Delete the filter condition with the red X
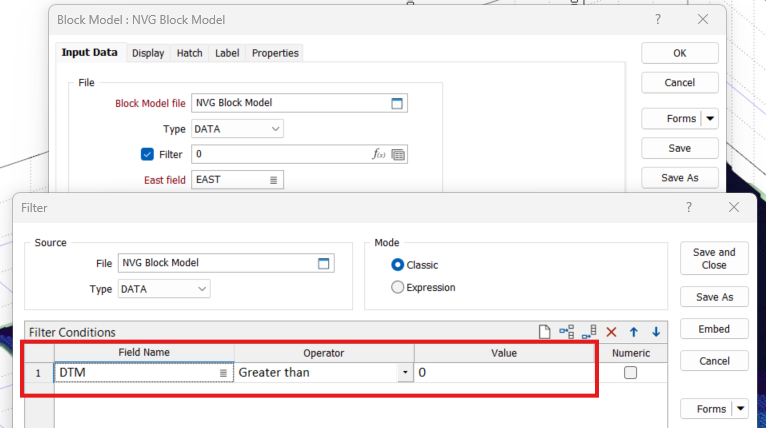Image resolution: width=766 pixels, height=428 pixels. [x=611, y=332]
